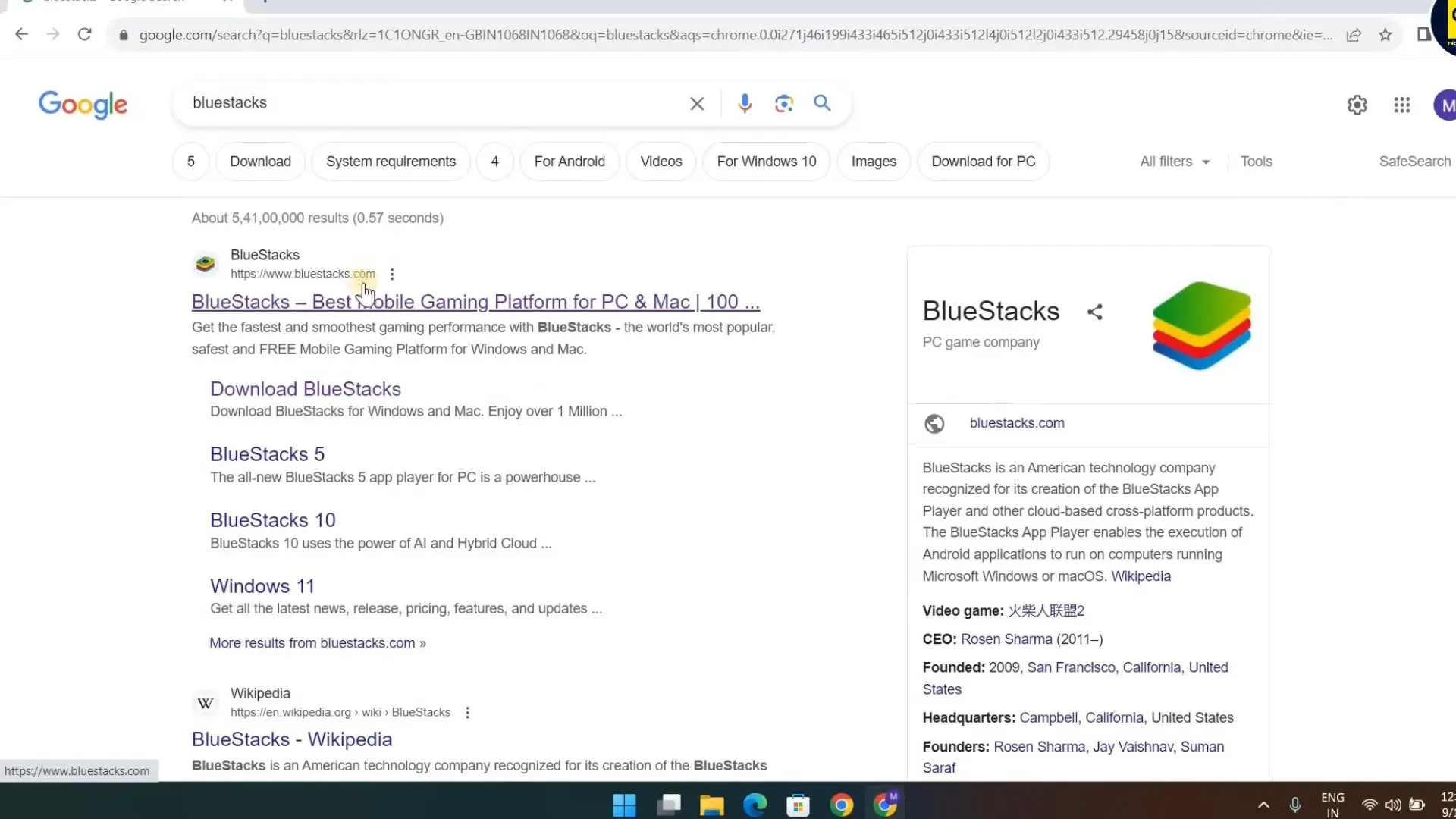
Task: Open Google Lens image search
Action: 783,103
